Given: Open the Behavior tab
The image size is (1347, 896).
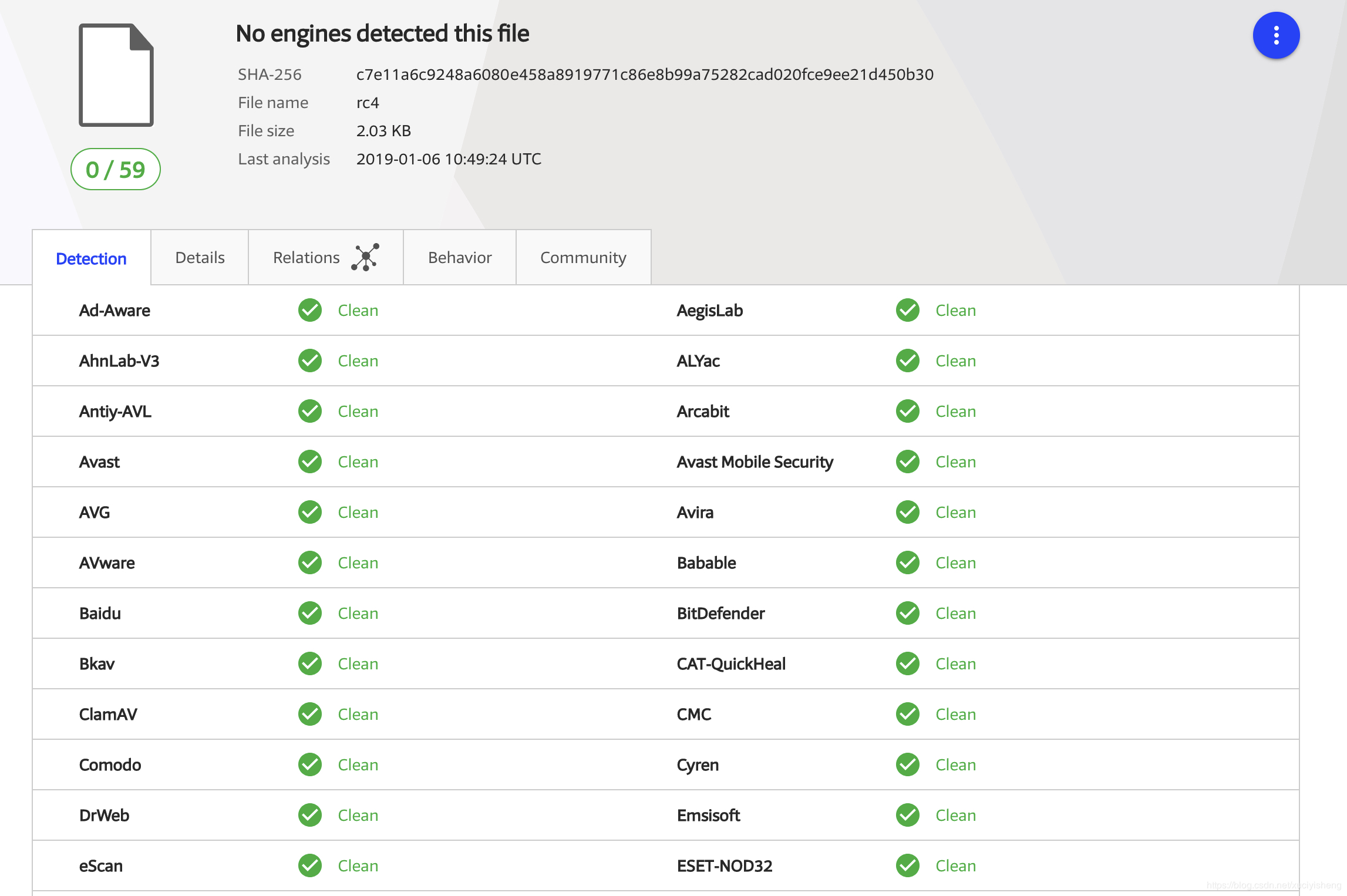Looking at the screenshot, I should (x=460, y=258).
